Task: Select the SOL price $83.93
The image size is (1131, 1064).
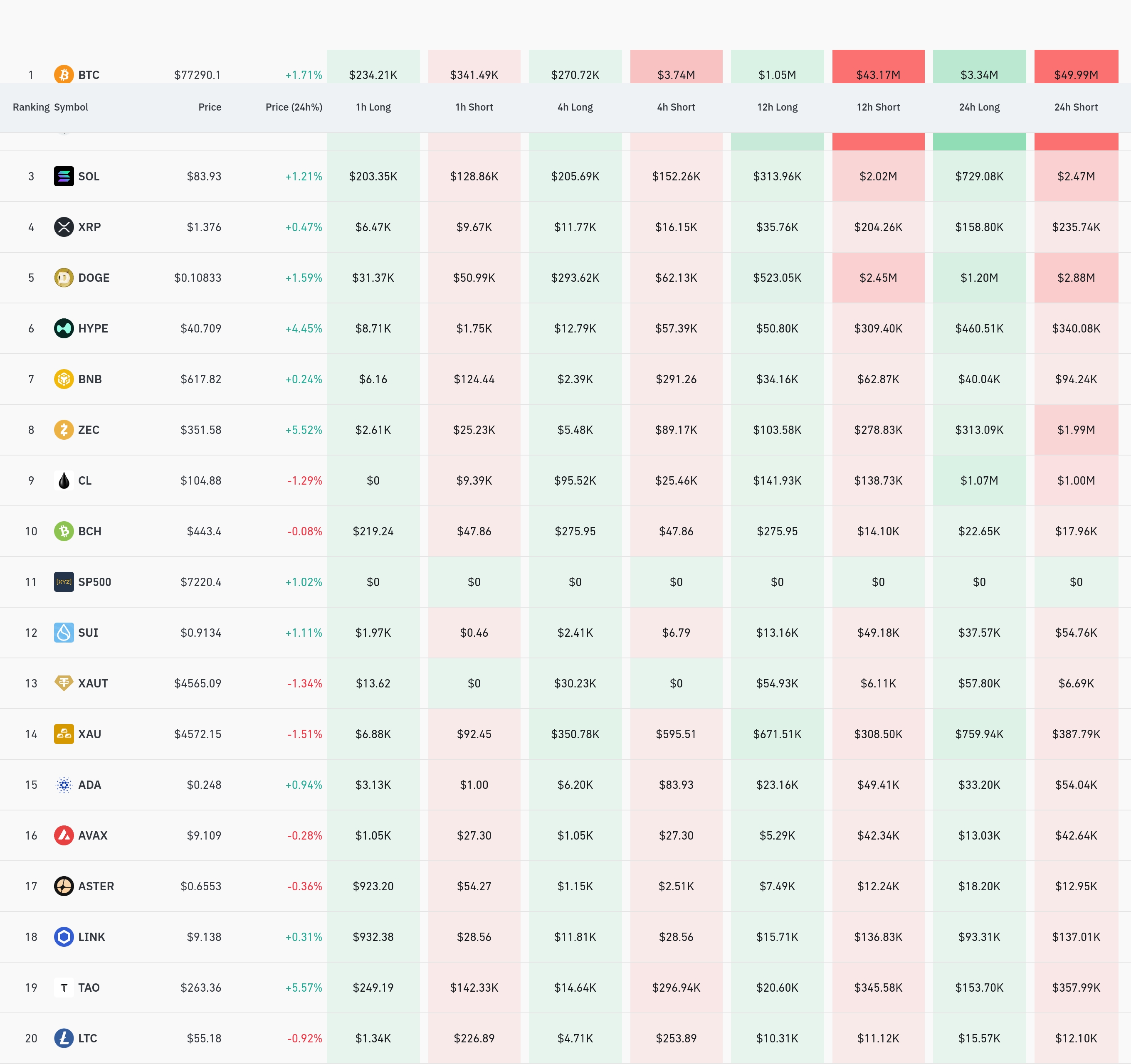Action: (204, 176)
